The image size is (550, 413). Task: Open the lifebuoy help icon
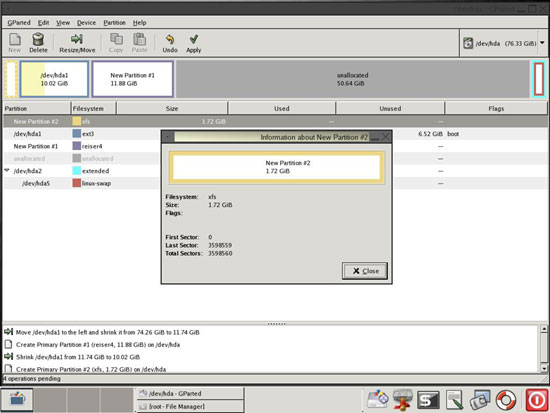click(x=505, y=400)
